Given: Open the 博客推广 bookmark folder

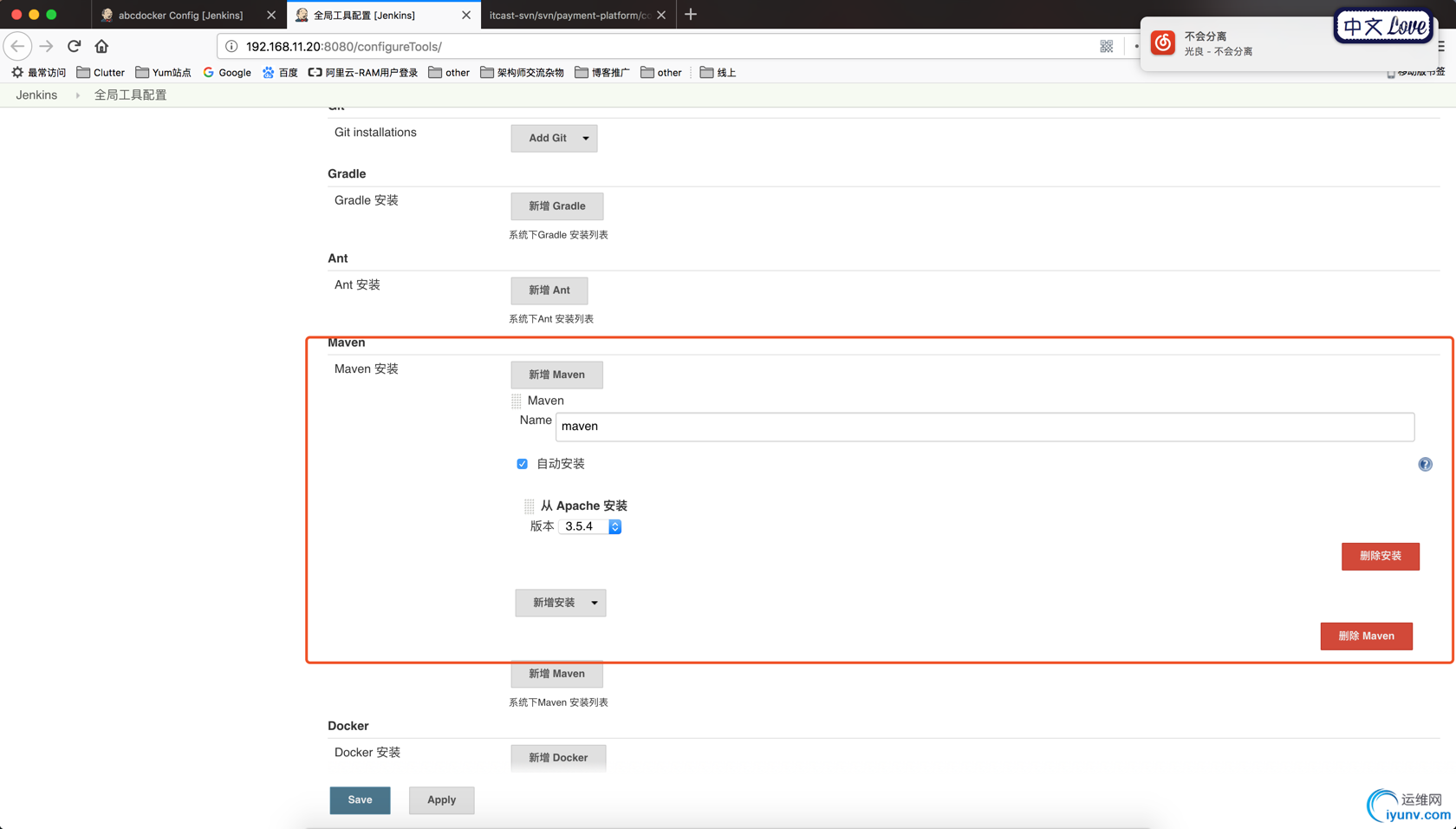Looking at the screenshot, I should click(602, 73).
